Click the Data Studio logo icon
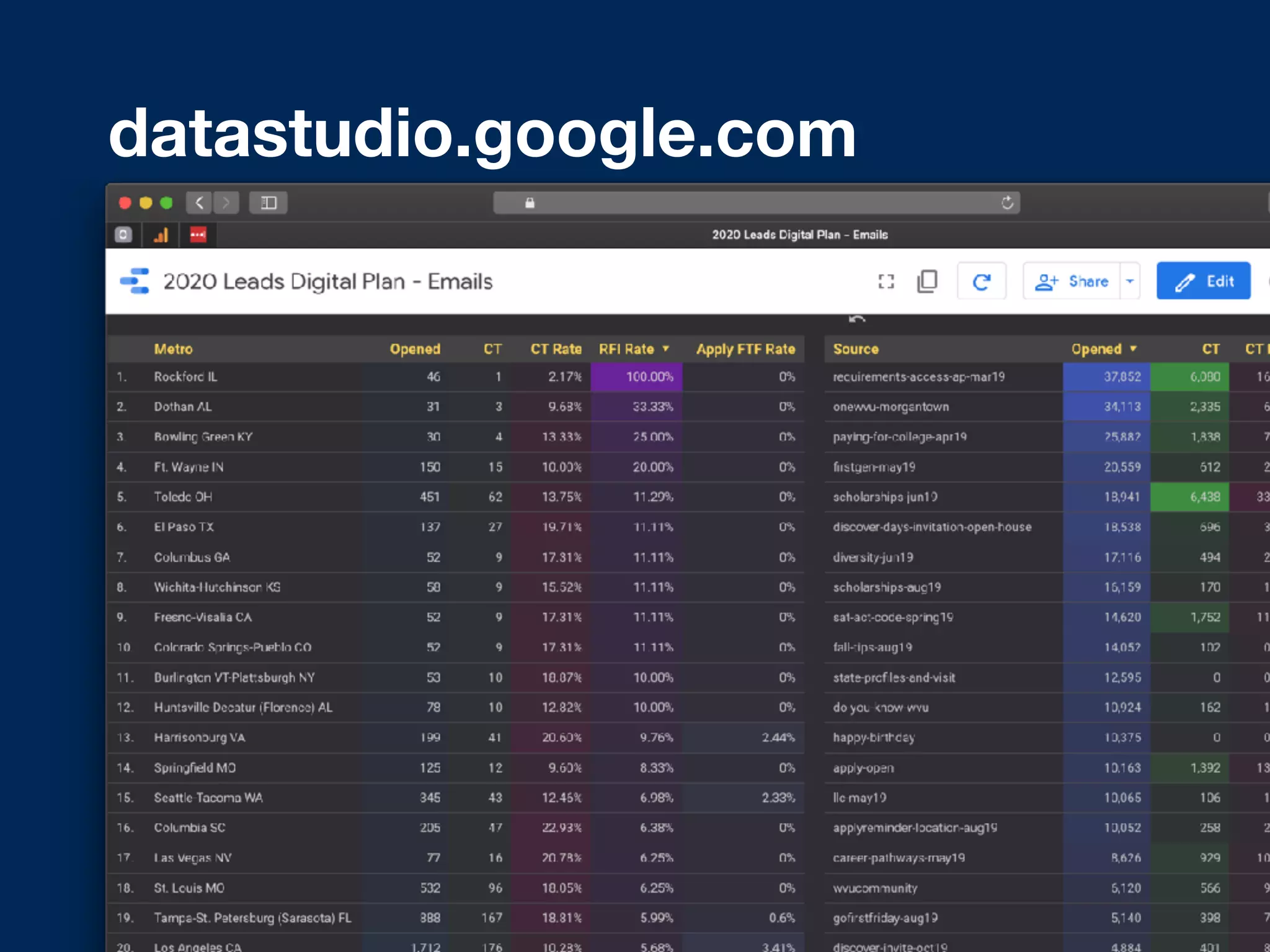This screenshot has width=1270, height=952. point(135,281)
